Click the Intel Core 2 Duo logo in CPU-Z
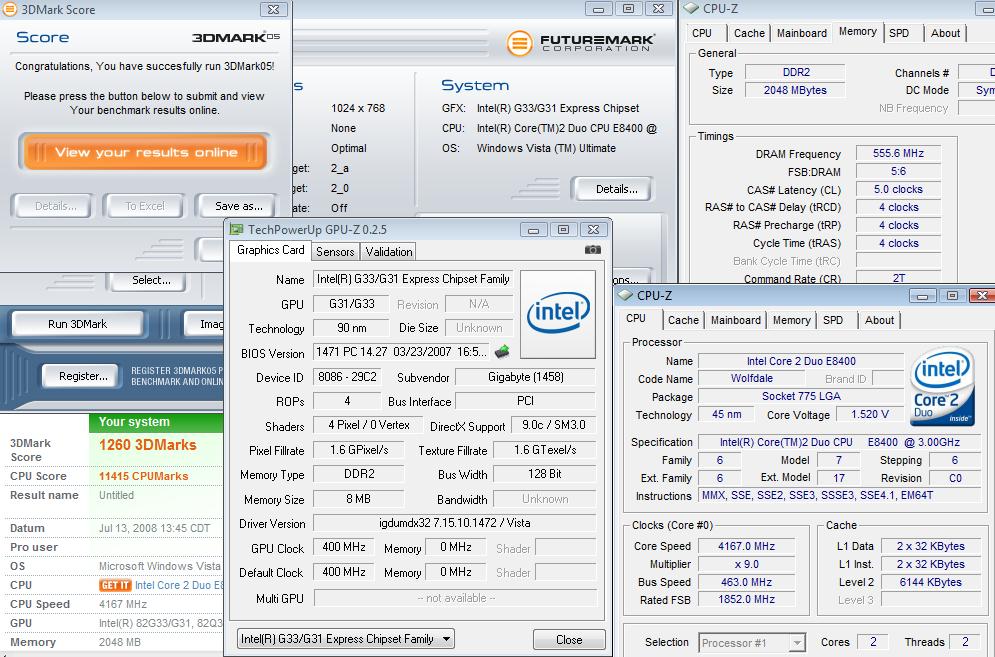Screen dimensions: 995x657 pos(942,387)
